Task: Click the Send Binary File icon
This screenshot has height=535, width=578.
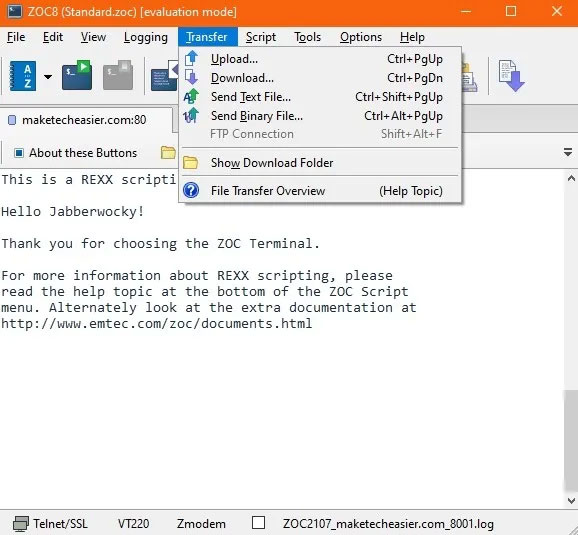Action: pyautogui.click(x=191, y=115)
